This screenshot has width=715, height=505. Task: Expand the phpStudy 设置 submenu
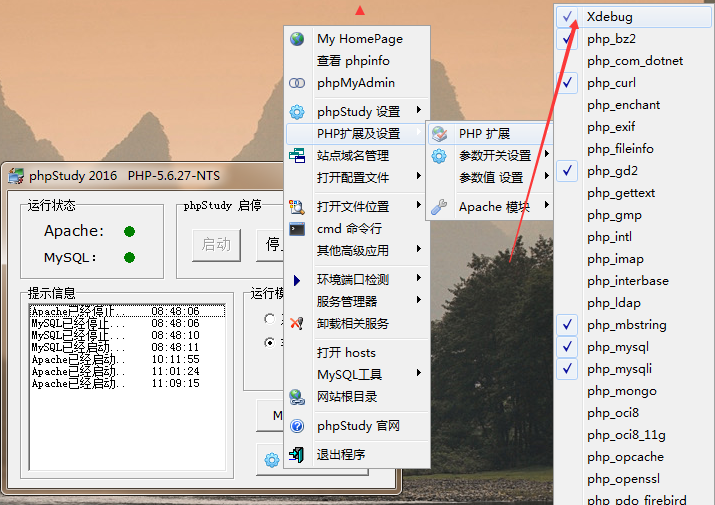point(419,109)
